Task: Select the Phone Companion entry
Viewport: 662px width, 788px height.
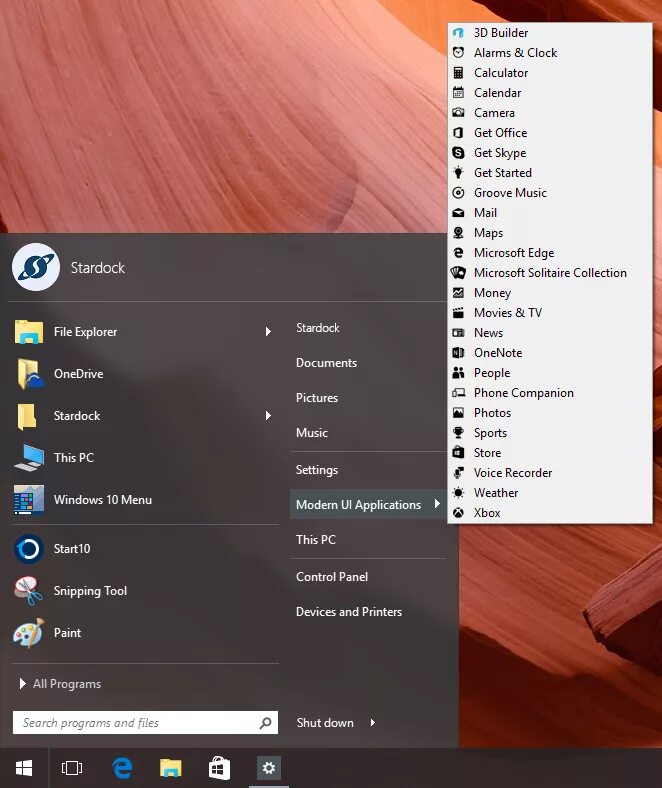Action: (x=550, y=392)
